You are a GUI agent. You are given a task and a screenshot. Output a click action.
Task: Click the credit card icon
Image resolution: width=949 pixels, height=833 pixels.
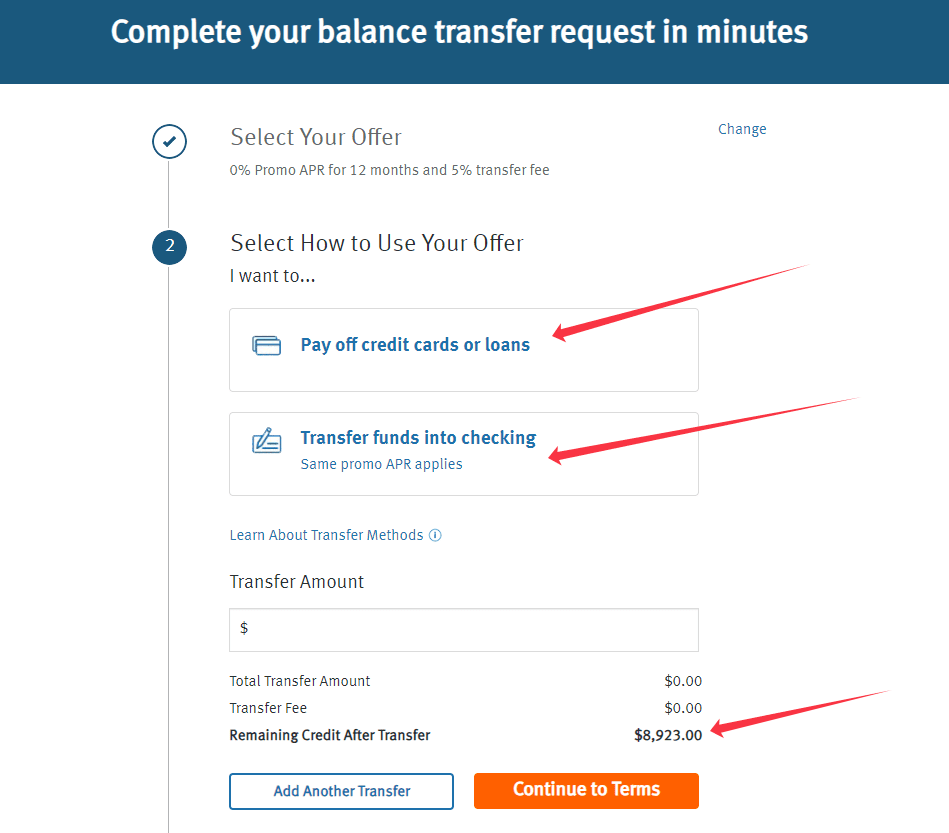click(x=267, y=345)
